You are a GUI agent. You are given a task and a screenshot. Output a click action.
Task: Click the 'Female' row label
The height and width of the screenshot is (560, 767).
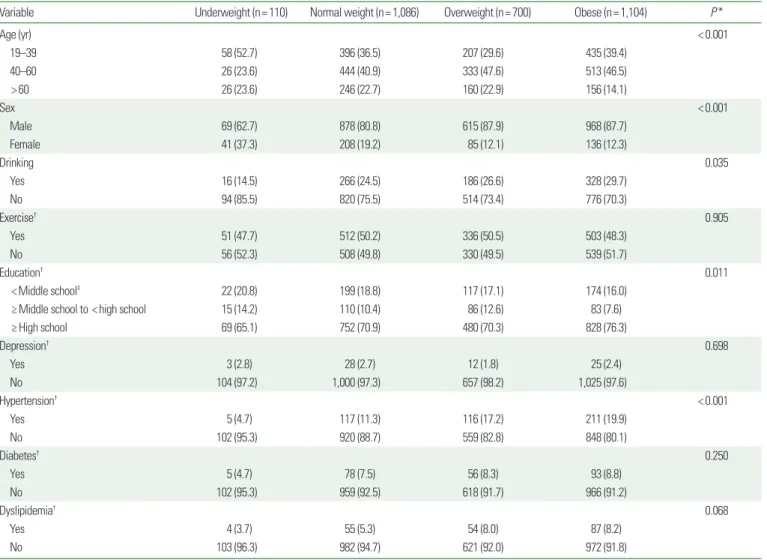pos(25,144)
